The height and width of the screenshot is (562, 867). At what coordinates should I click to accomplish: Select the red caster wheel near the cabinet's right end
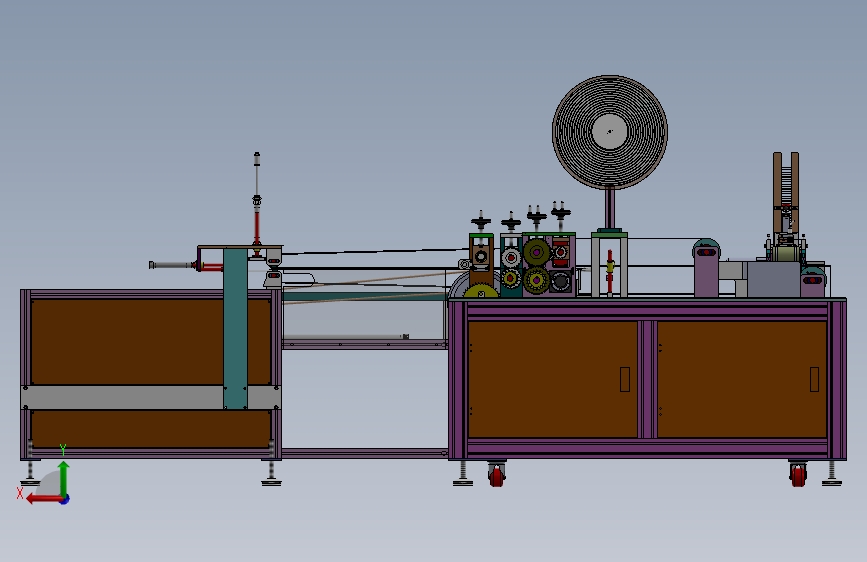[x=798, y=476]
